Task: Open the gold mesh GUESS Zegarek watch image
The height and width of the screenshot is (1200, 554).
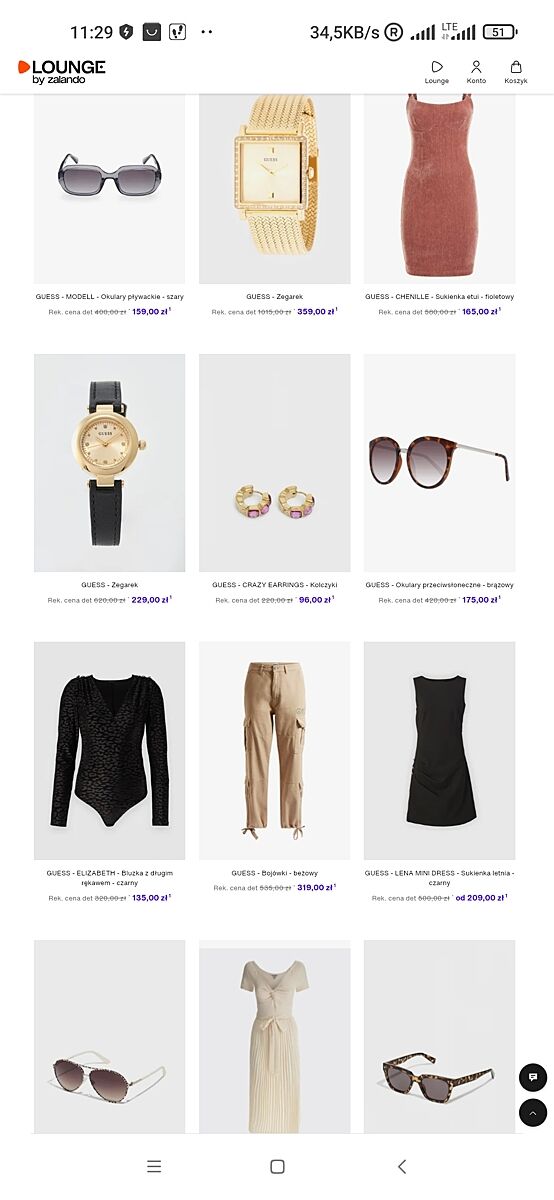Action: point(275,188)
